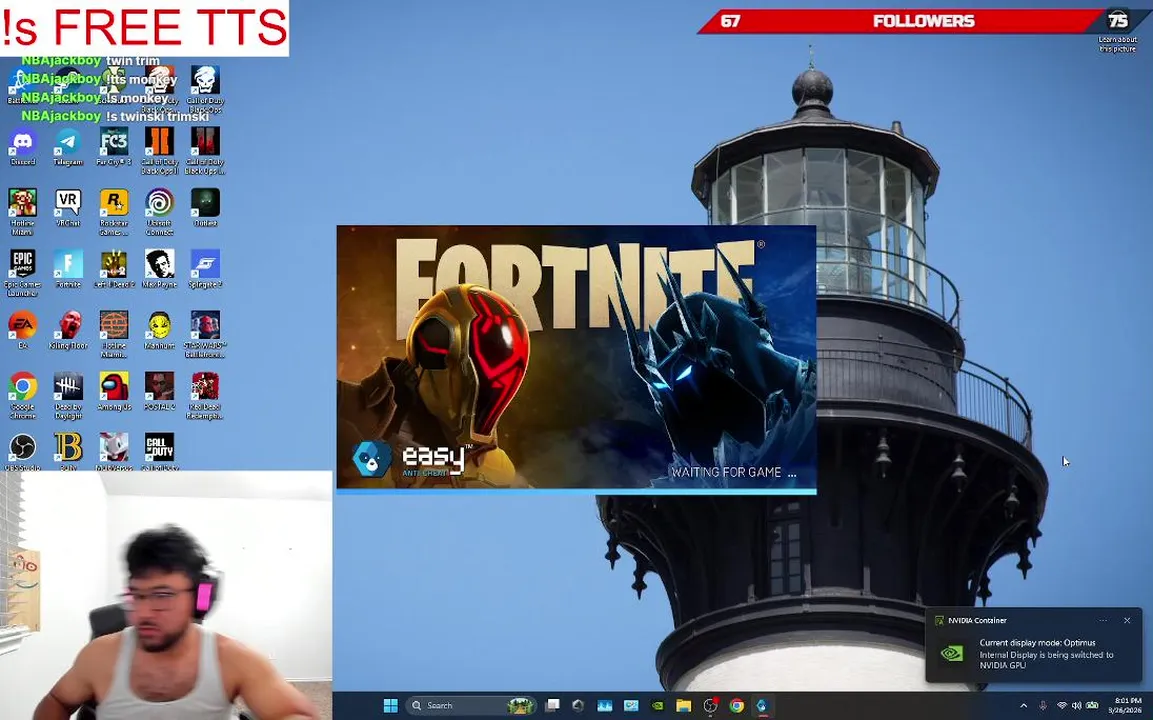
Task: Open the Windows Start menu
Action: point(390,705)
